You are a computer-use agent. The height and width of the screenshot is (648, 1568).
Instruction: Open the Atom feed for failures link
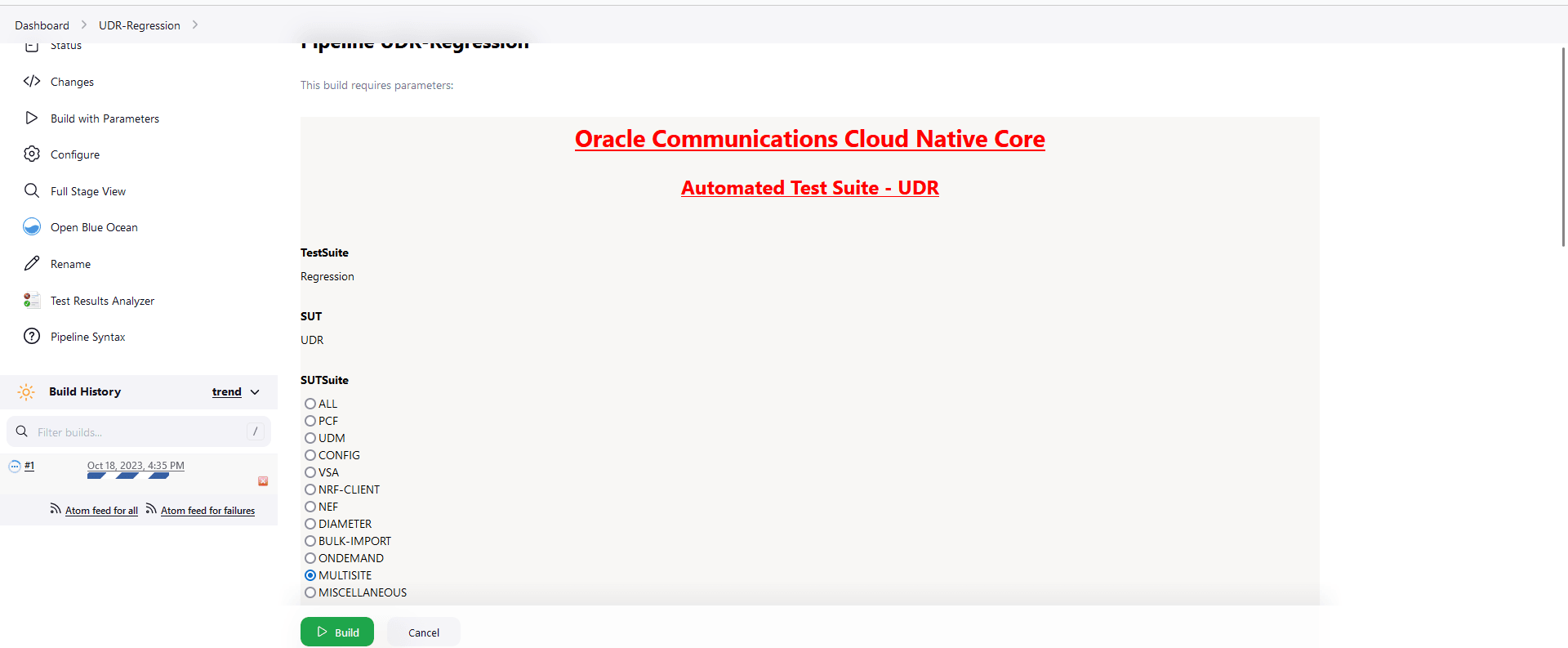(x=207, y=511)
